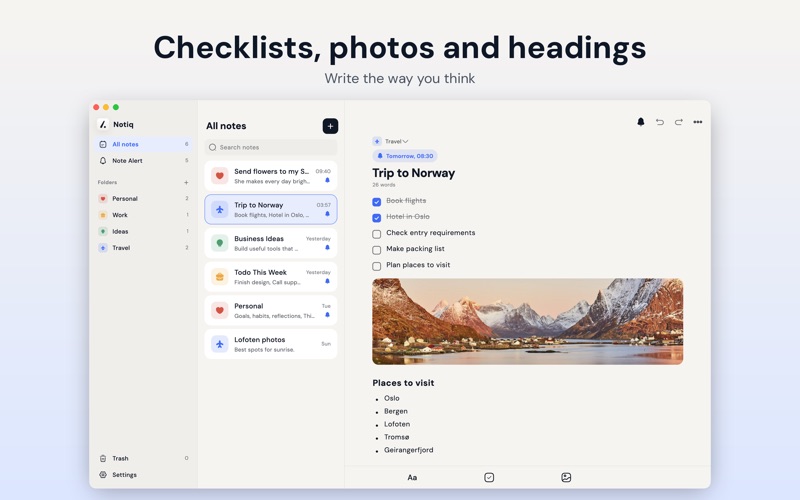
Task: Open the Personal note card
Action: click(271, 310)
